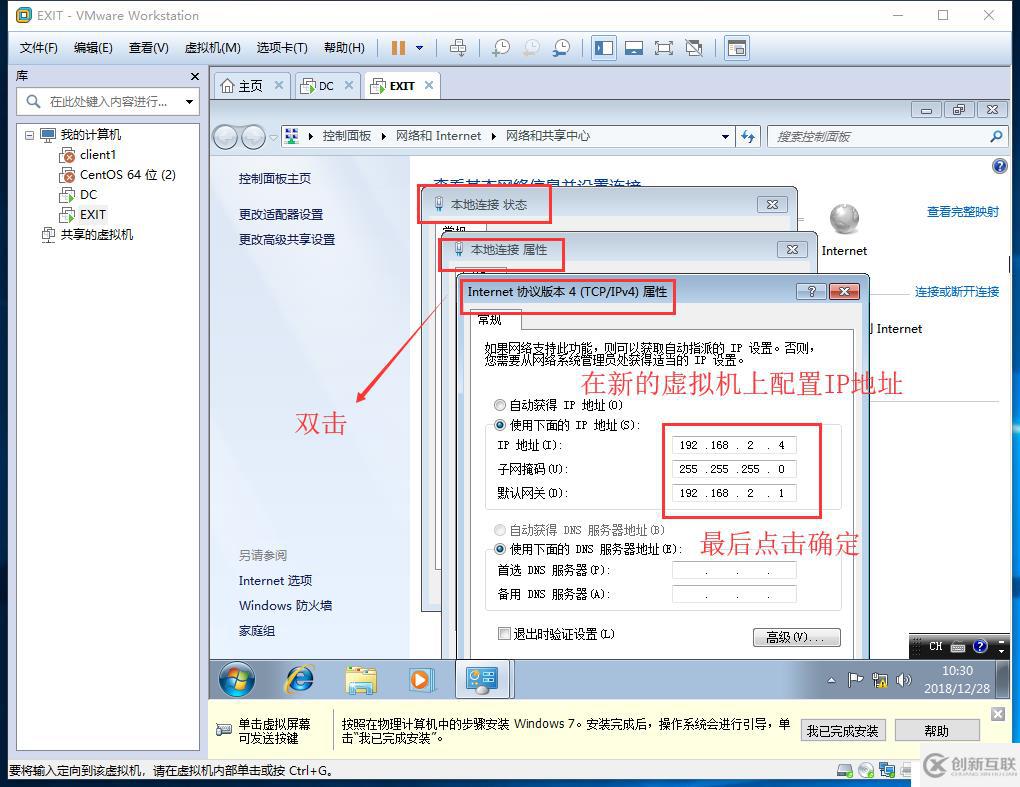Screen dimensions: 1020x787
Task: Click the guest back navigation button
Action: [x=225, y=137]
